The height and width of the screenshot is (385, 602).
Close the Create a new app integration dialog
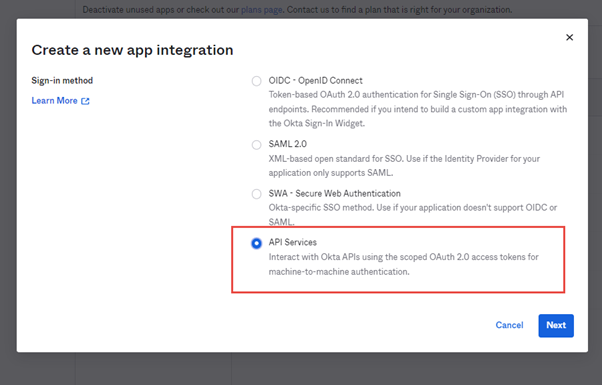coord(569,37)
